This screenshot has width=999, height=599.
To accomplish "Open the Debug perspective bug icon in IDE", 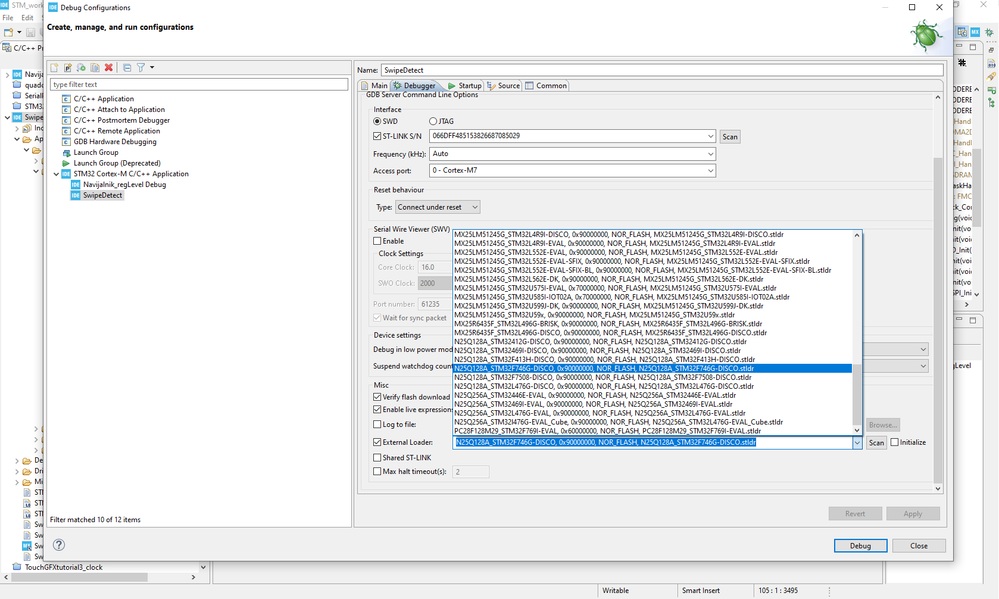I will (989, 32).
